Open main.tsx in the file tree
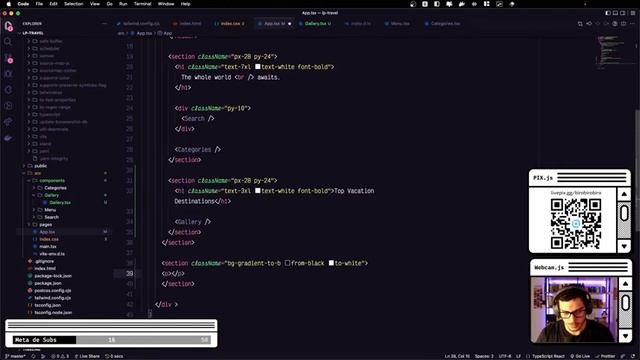 tap(48, 247)
